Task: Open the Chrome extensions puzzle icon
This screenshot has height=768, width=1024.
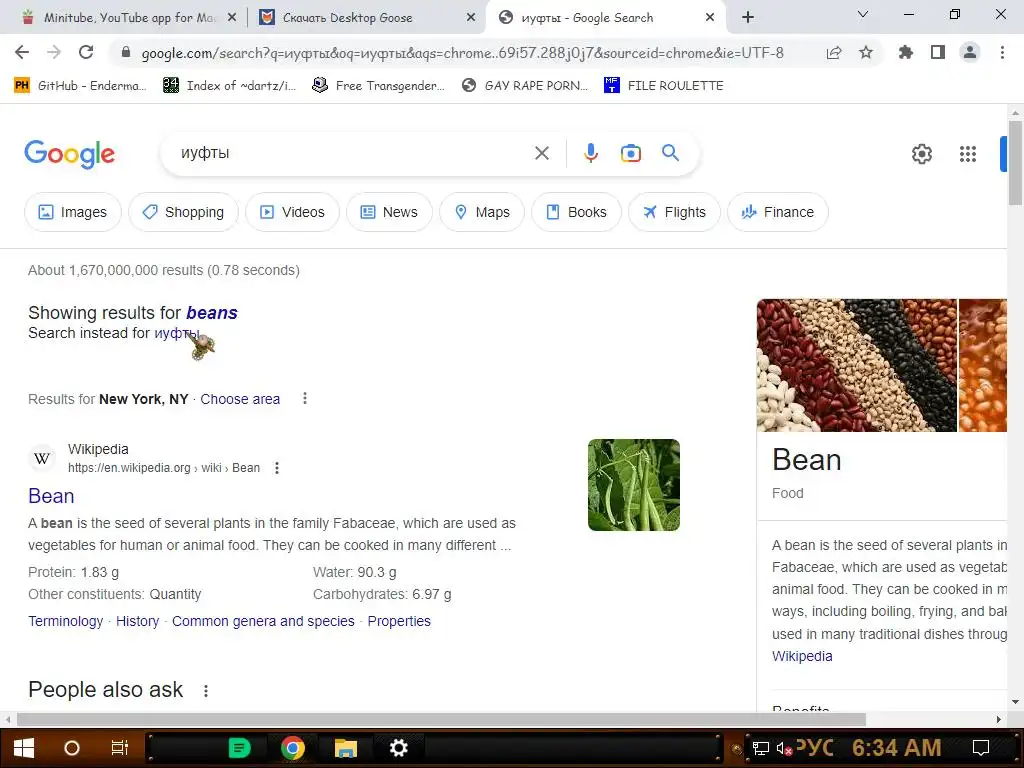Action: coord(906,52)
